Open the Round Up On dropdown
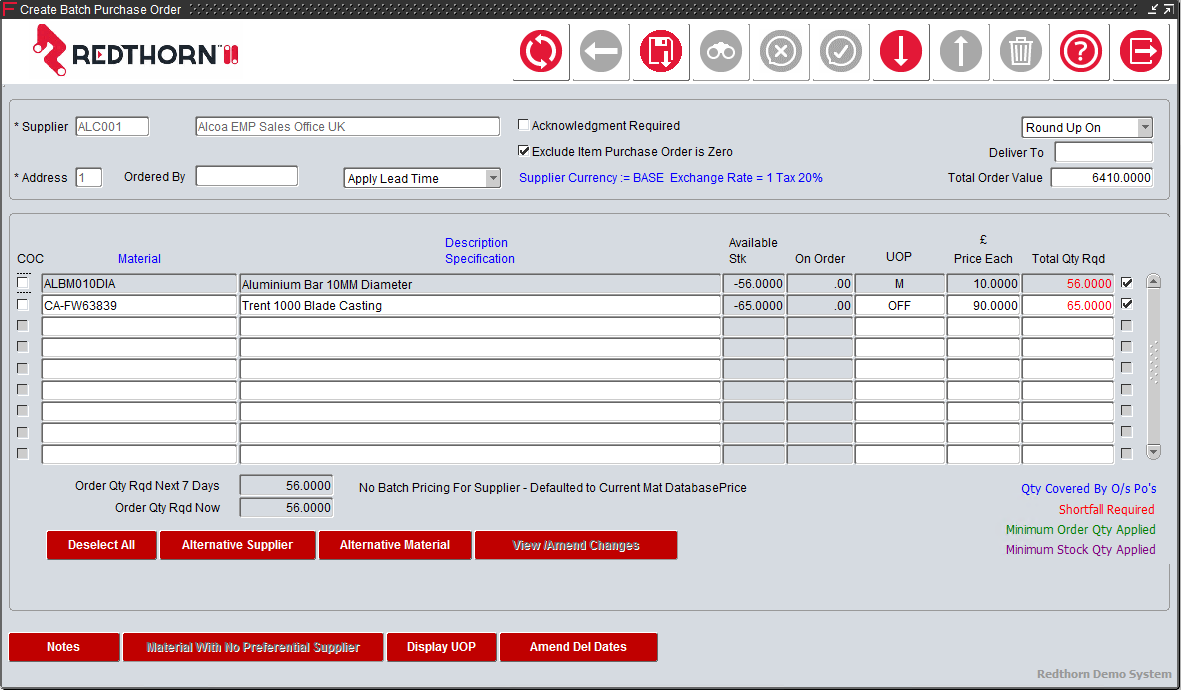The image size is (1181, 690). [x=1144, y=127]
